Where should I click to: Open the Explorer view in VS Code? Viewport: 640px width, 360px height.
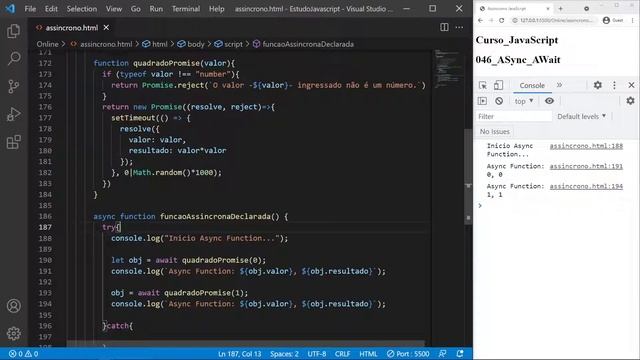pyautogui.click(x=13, y=31)
